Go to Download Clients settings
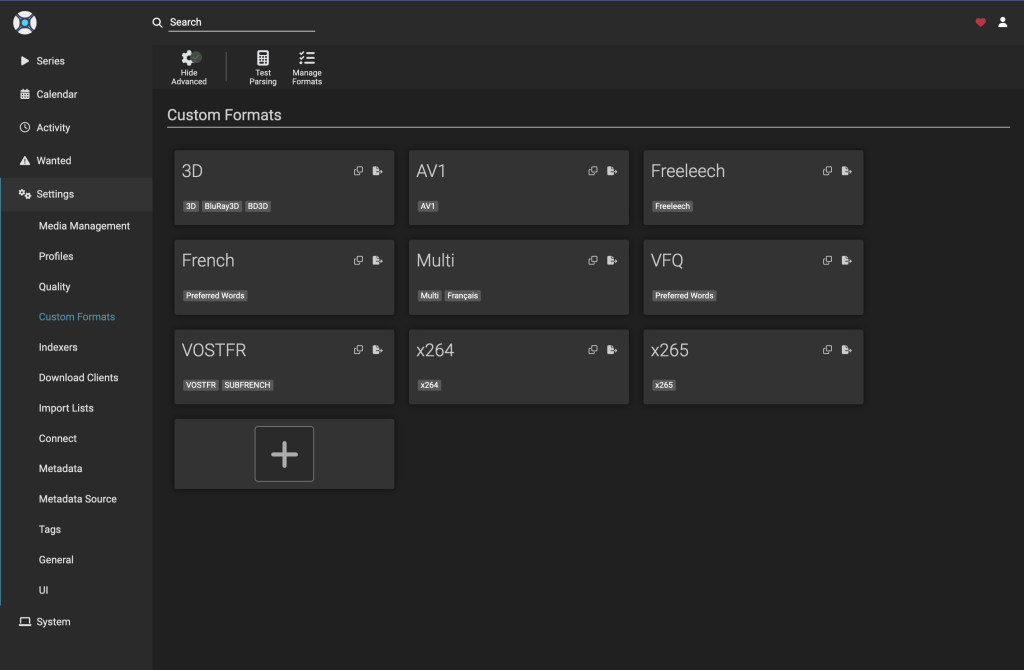This screenshot has height=670, width=1024. pos(78,377)
